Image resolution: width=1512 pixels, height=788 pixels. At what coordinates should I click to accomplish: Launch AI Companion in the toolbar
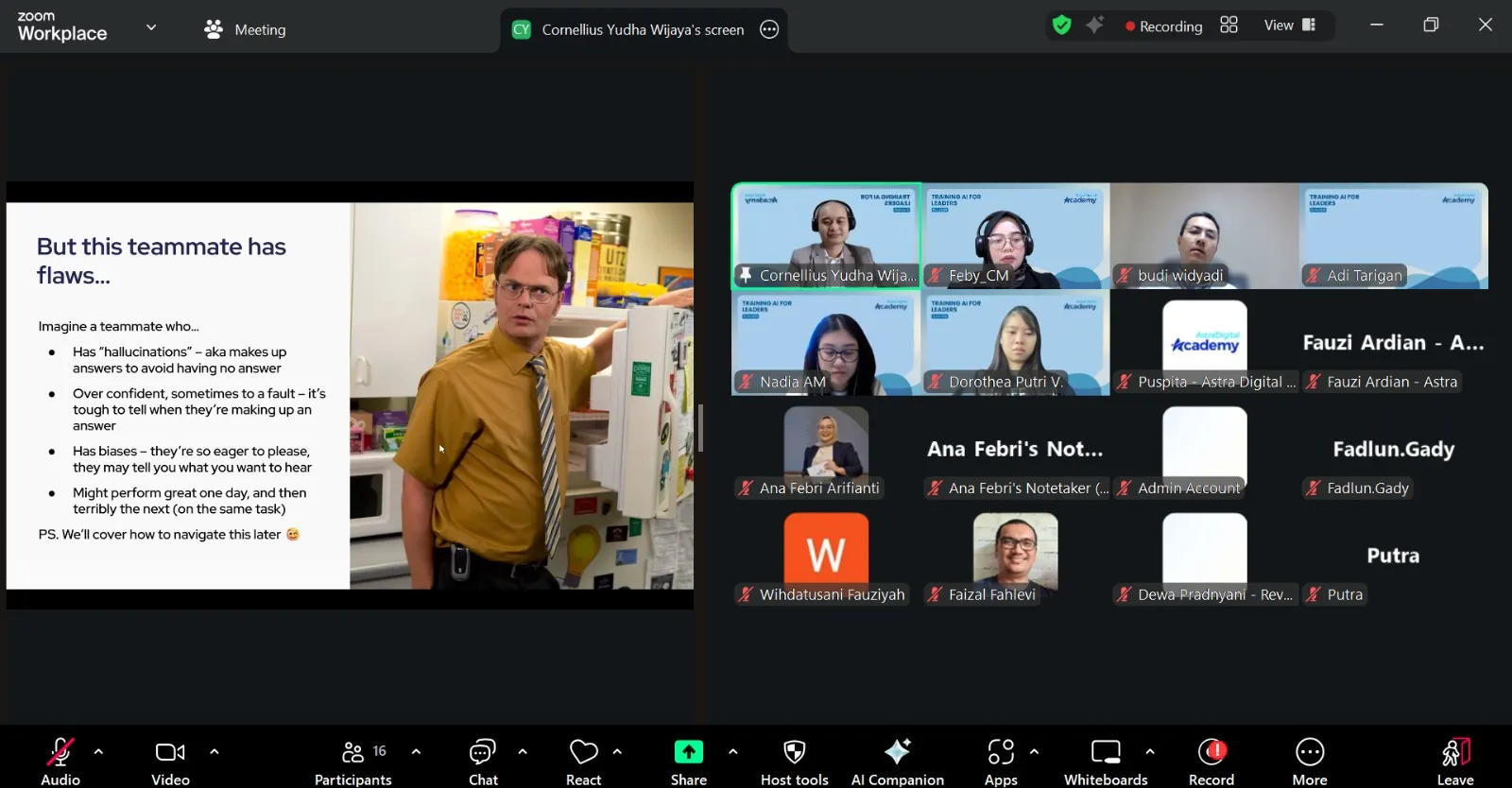pos(898,761)
